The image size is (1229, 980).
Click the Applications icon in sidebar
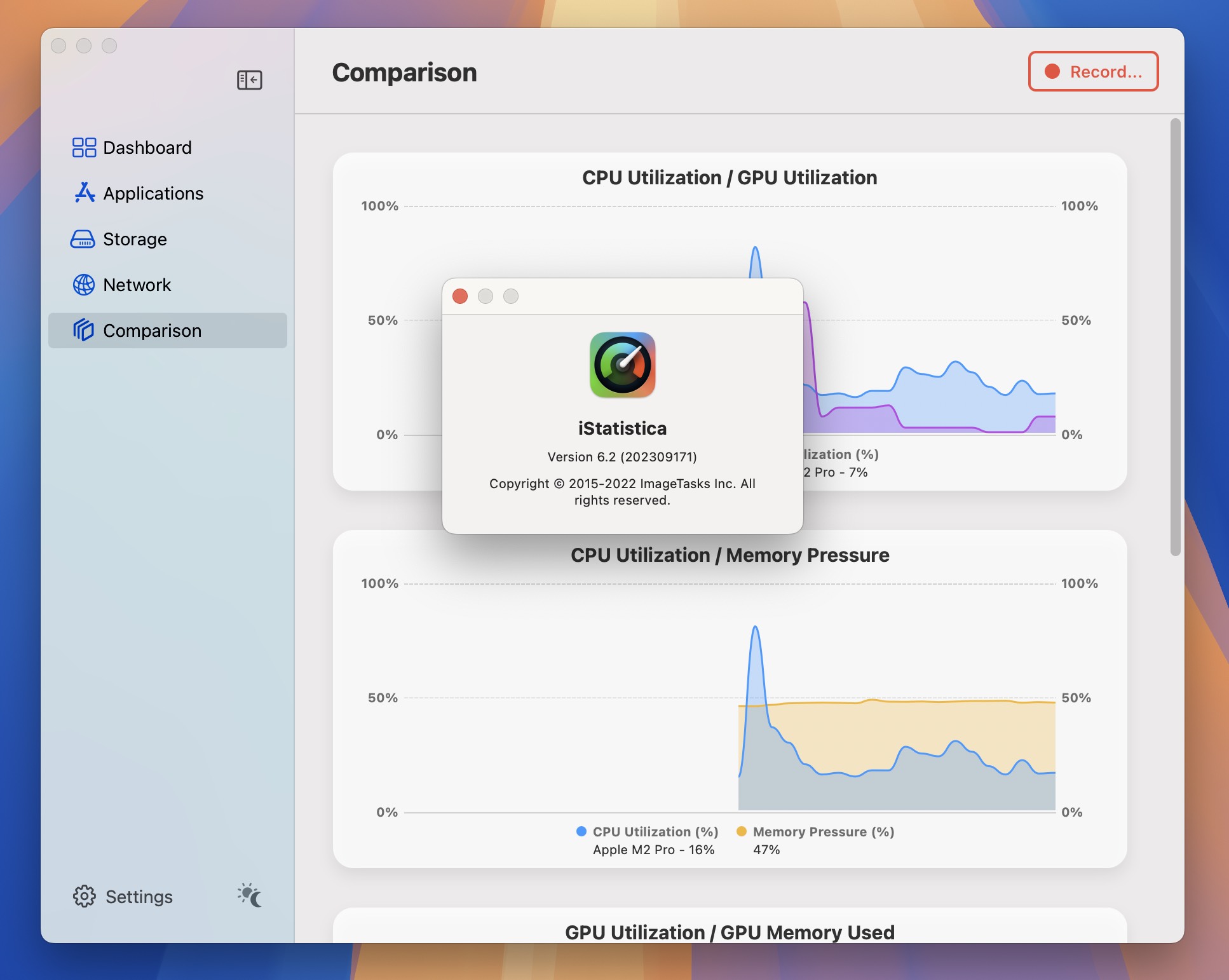[x=84, y=193]
